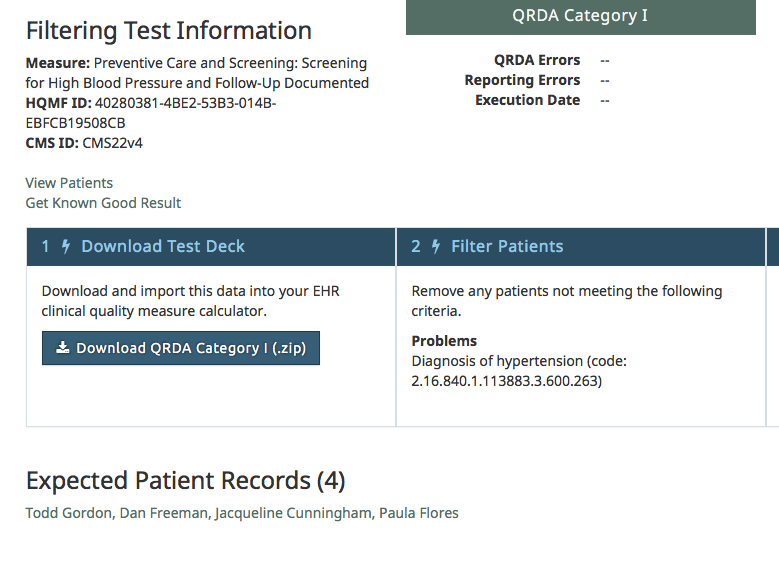Image resolution: width=779 pixels, height=573 pixels.
Task: Open patient record Paula Flores
Action: [x=419, y=513]
